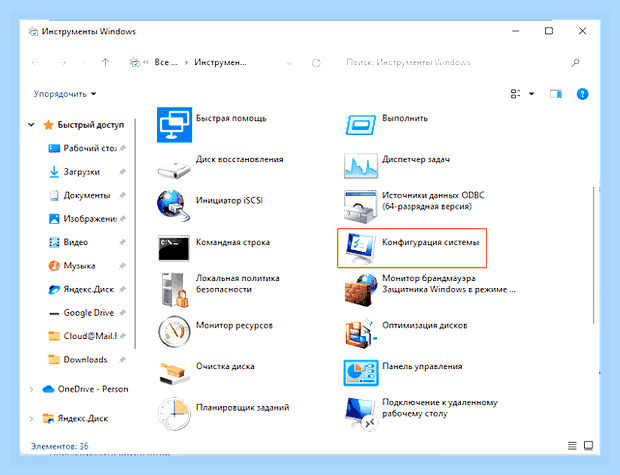This screenshot has height=475, width=620.
Task: Click the 'Все ...' breadcrumb segment
Action: [166, 62]
